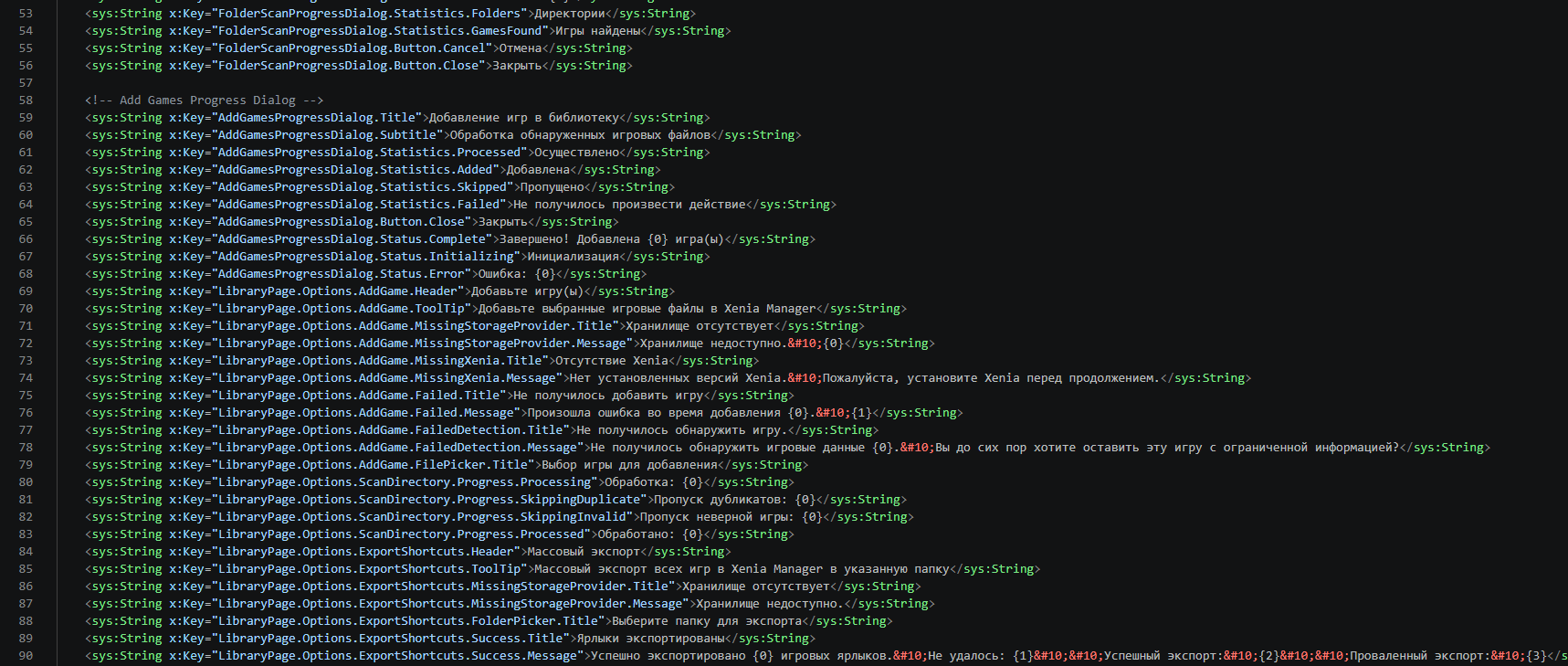Click key 'LibraryPage.Options.ScanDirectory.Progress.SkippingDuplicate'
Image resolution: width=1568 pixels, height=666 pixels.
point(429,500)
